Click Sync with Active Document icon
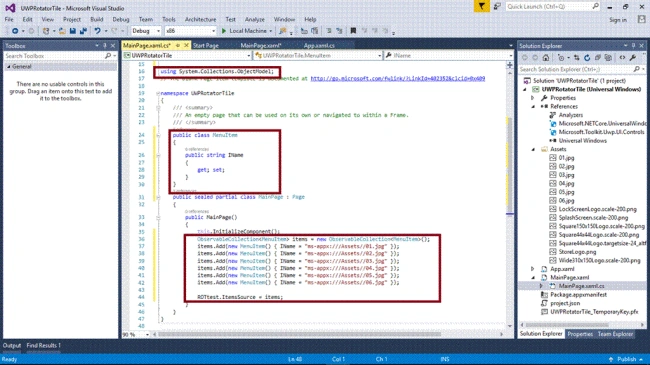Viewport: 650px width, 365px height. 577,58
